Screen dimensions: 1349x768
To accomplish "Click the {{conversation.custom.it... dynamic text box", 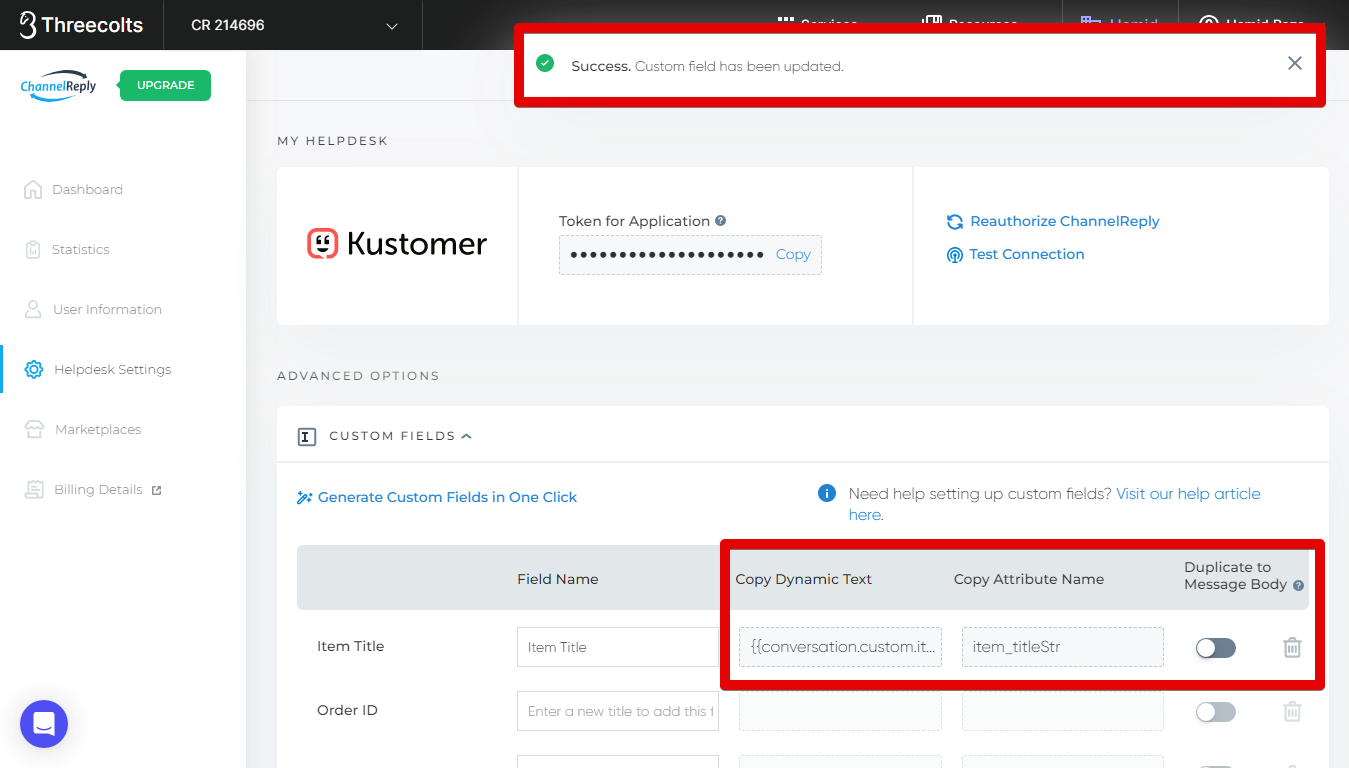I will (x=840, y=647).
